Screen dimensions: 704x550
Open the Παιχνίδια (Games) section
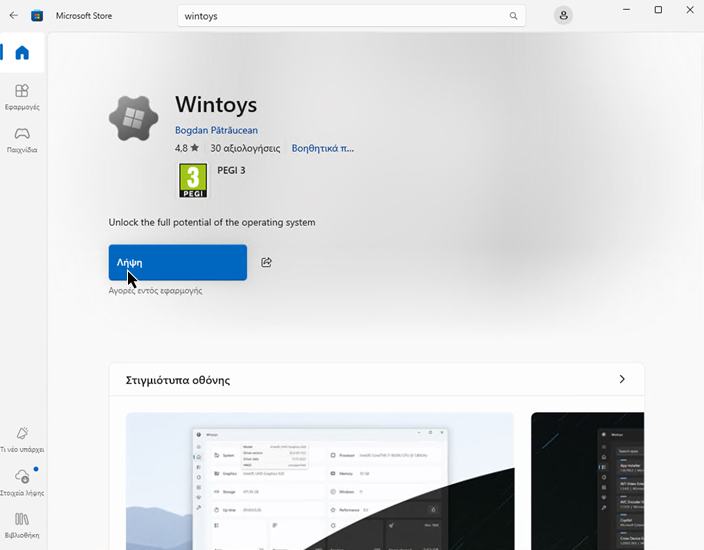(x=22, y=139)
